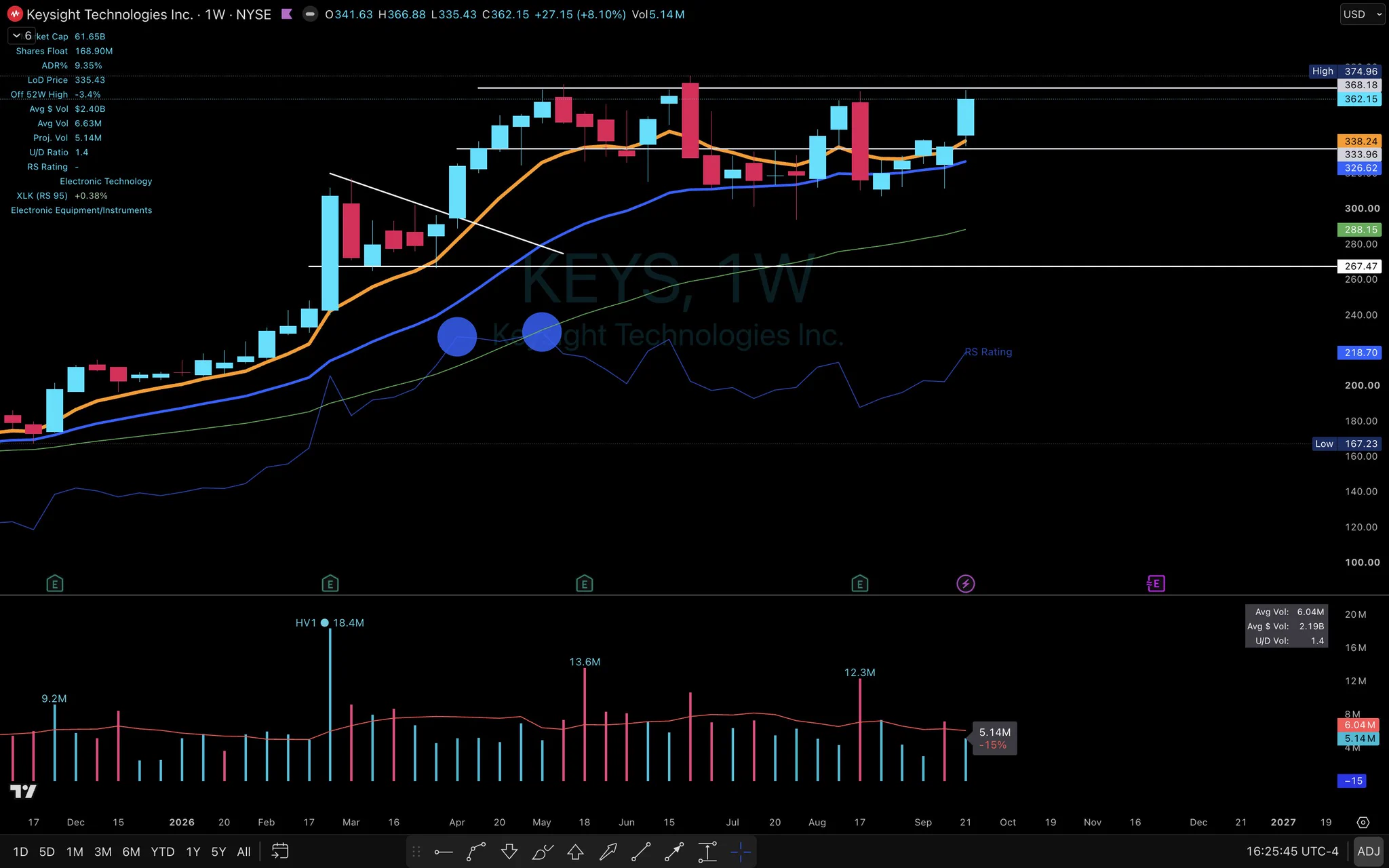The height and width of the screenshot is (868, 1389).
Task: Open chart settings gear at bottom right
Action: point(1363,823)
